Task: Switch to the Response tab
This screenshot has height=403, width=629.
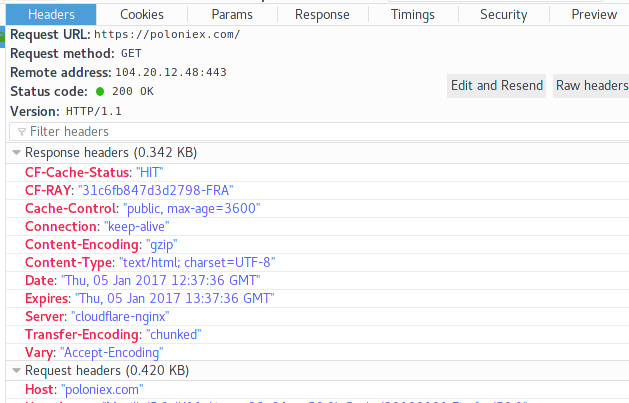Action: tap(323, 14)
